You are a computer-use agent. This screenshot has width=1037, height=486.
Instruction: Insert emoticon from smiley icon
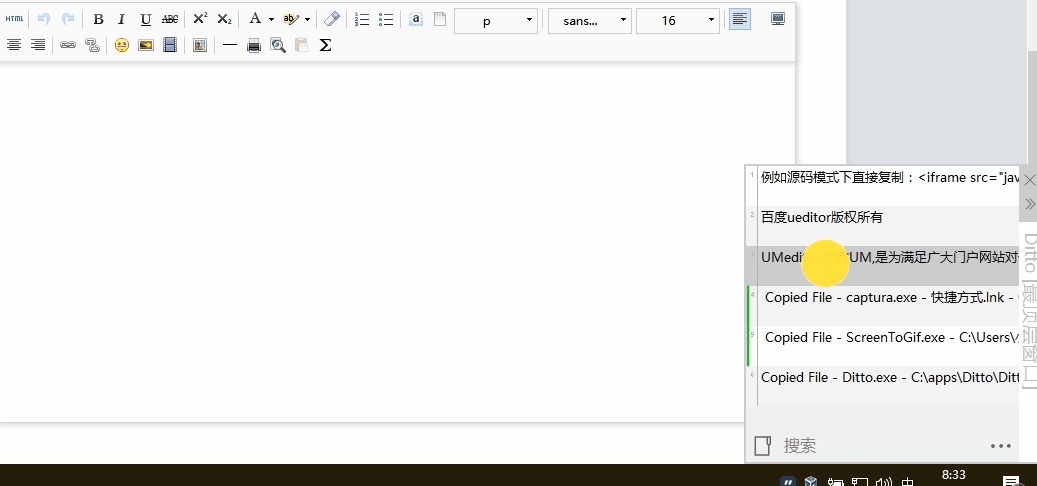tap(121, 45)
